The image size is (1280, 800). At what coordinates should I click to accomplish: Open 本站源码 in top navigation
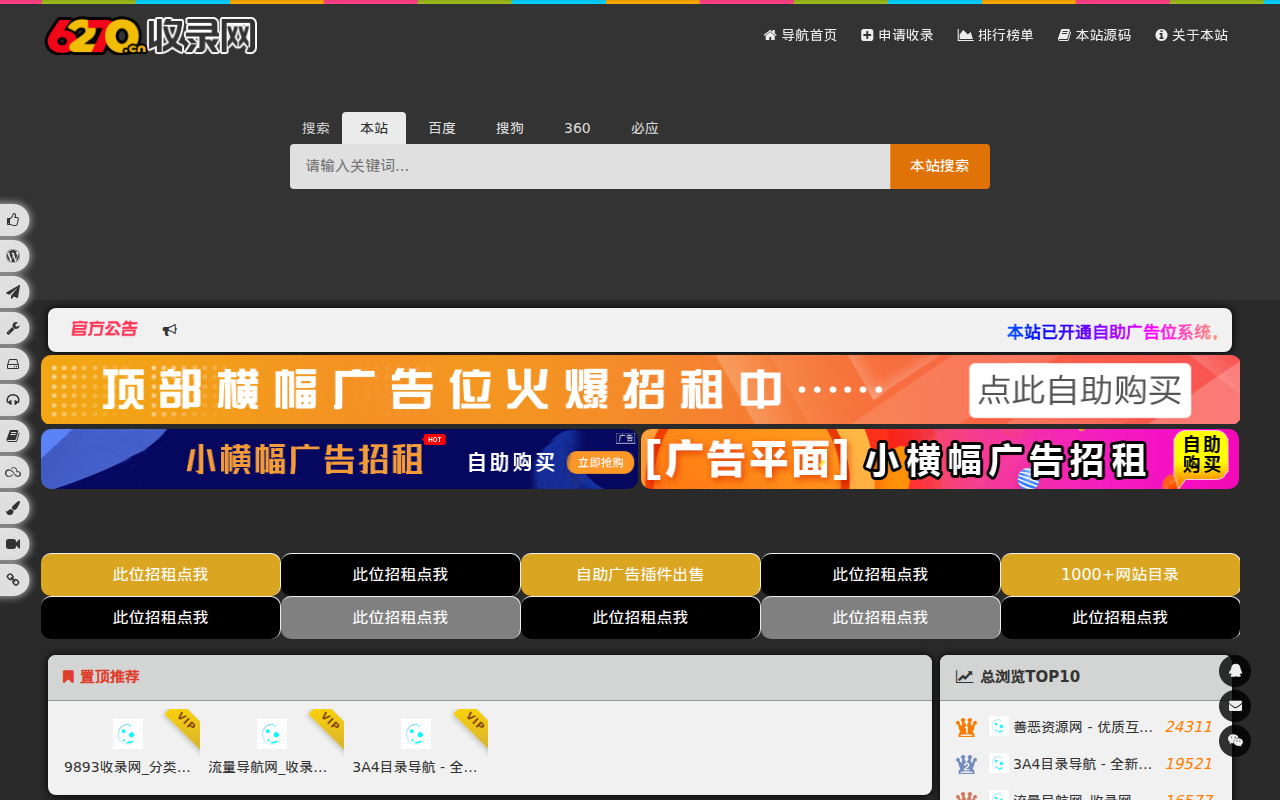tap(1094, 35)
